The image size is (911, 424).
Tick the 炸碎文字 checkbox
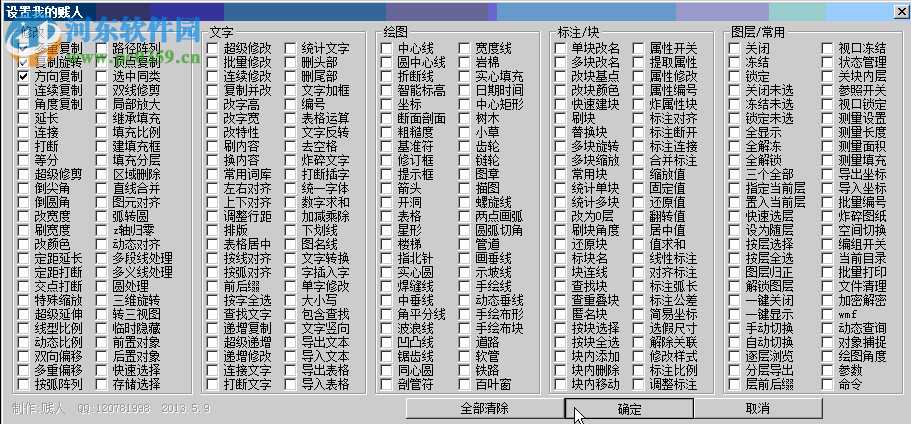(290, 160)
